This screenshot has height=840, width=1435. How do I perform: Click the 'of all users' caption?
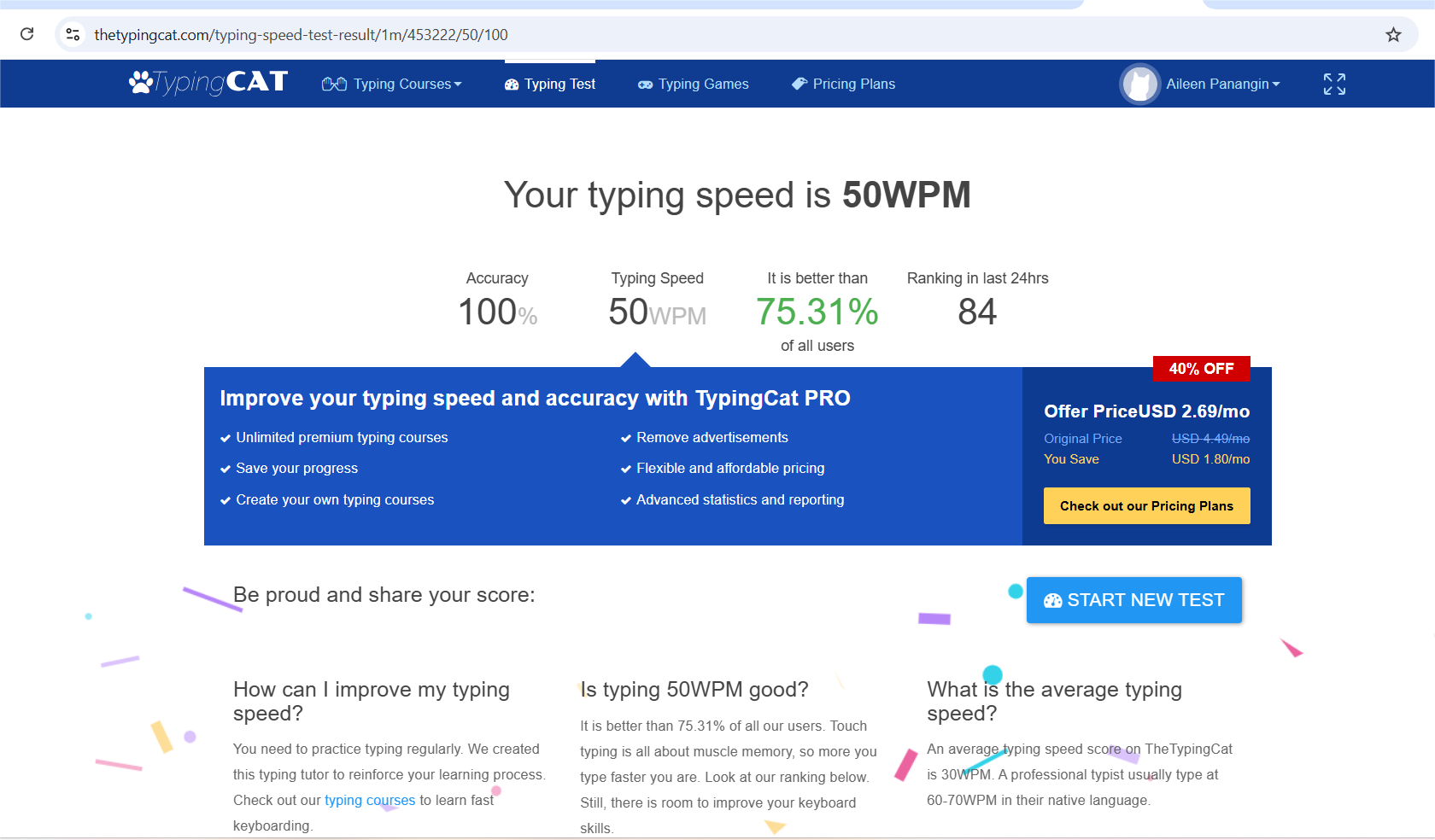coord(817,346)
